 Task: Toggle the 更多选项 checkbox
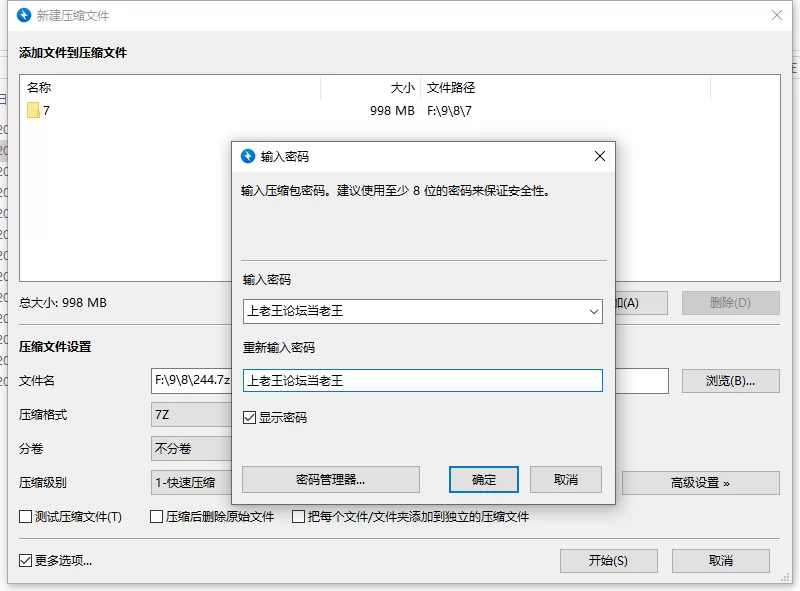25,560
